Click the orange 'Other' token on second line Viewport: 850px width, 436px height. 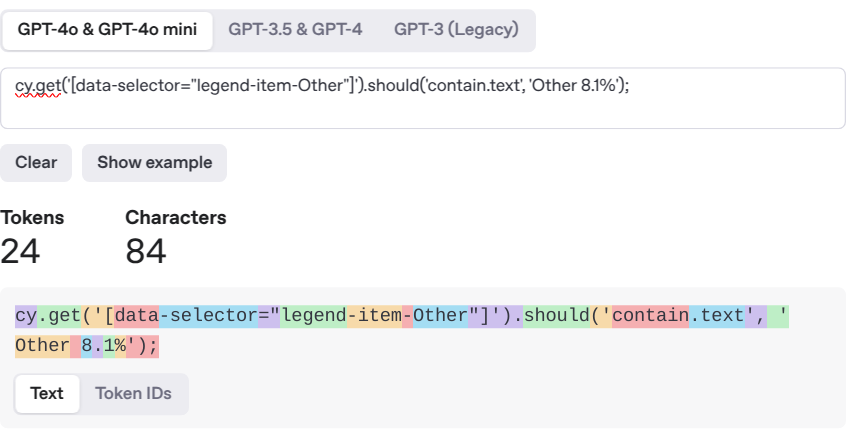(x=42, y=346)
